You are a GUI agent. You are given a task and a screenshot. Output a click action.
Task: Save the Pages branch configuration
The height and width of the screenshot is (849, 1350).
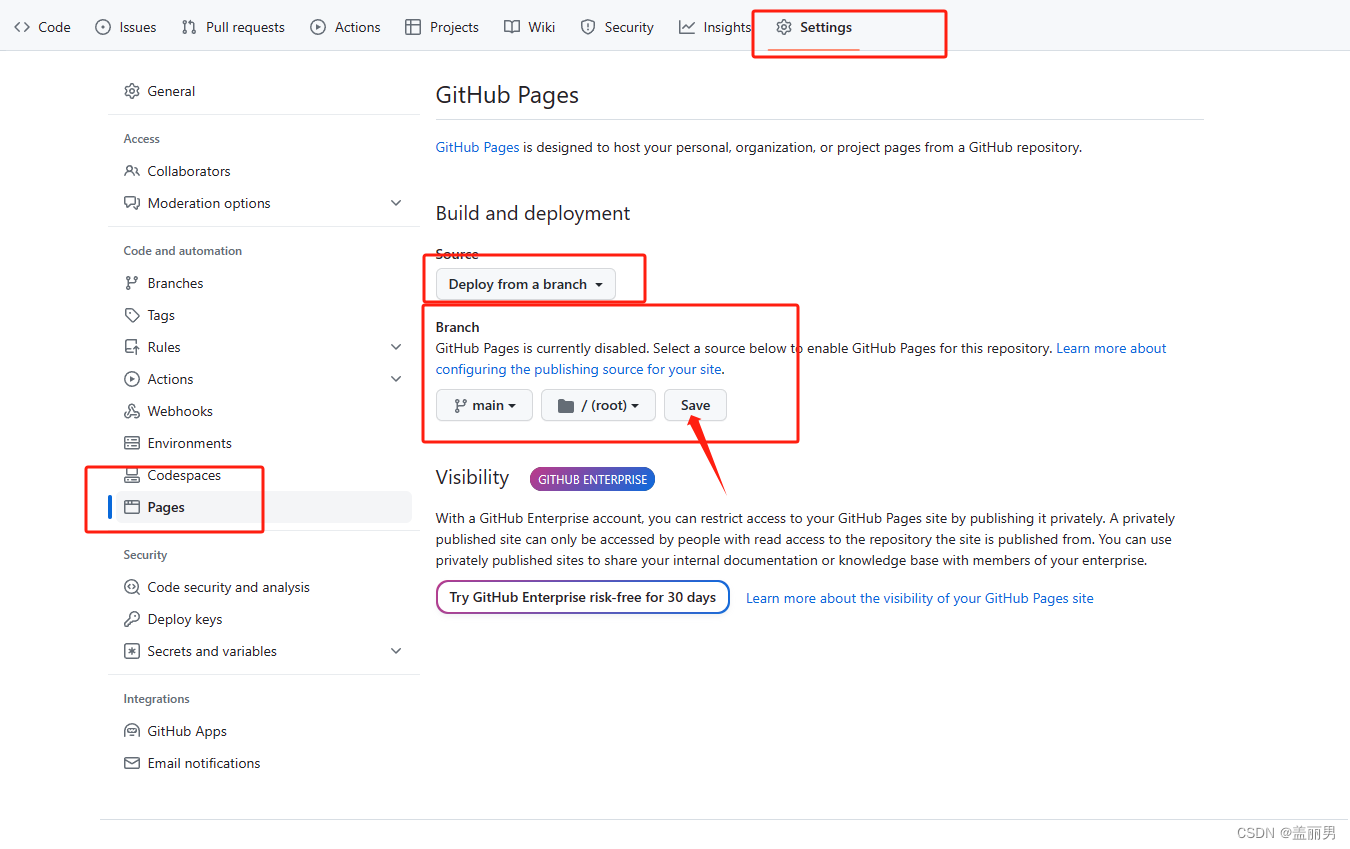pos(695,405)
